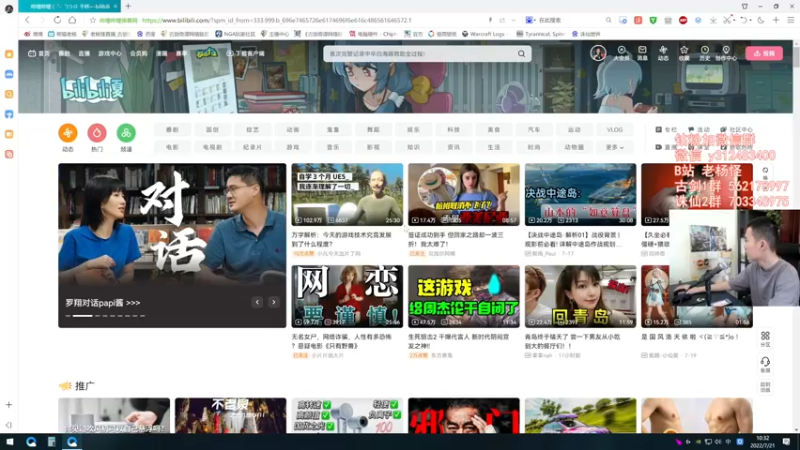
Task: Open 会员购 in bilibili top nav
Action: pos(139,54)
